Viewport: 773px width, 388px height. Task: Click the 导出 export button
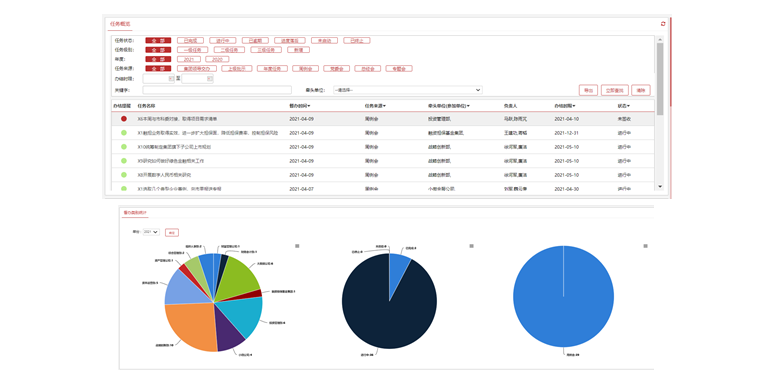coord(588,90)
